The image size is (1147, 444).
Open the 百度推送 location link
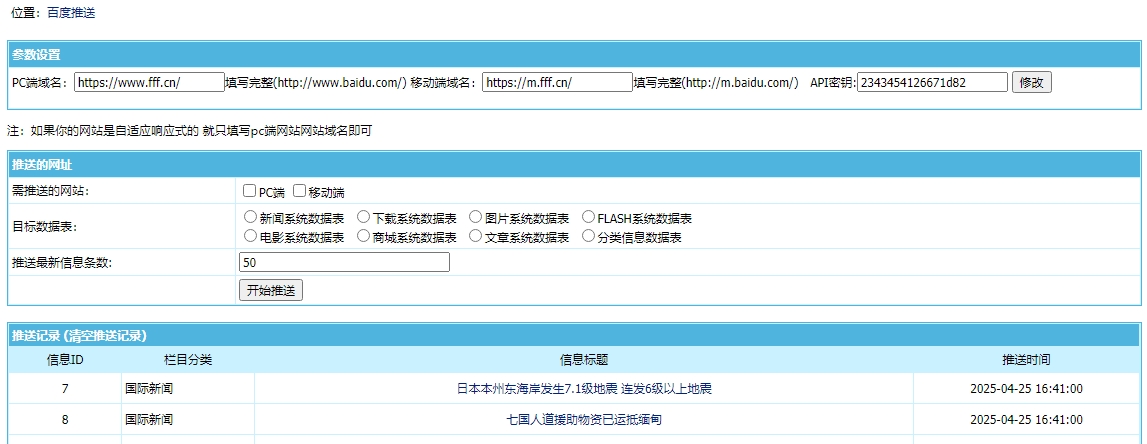click(x=72, y=13)
